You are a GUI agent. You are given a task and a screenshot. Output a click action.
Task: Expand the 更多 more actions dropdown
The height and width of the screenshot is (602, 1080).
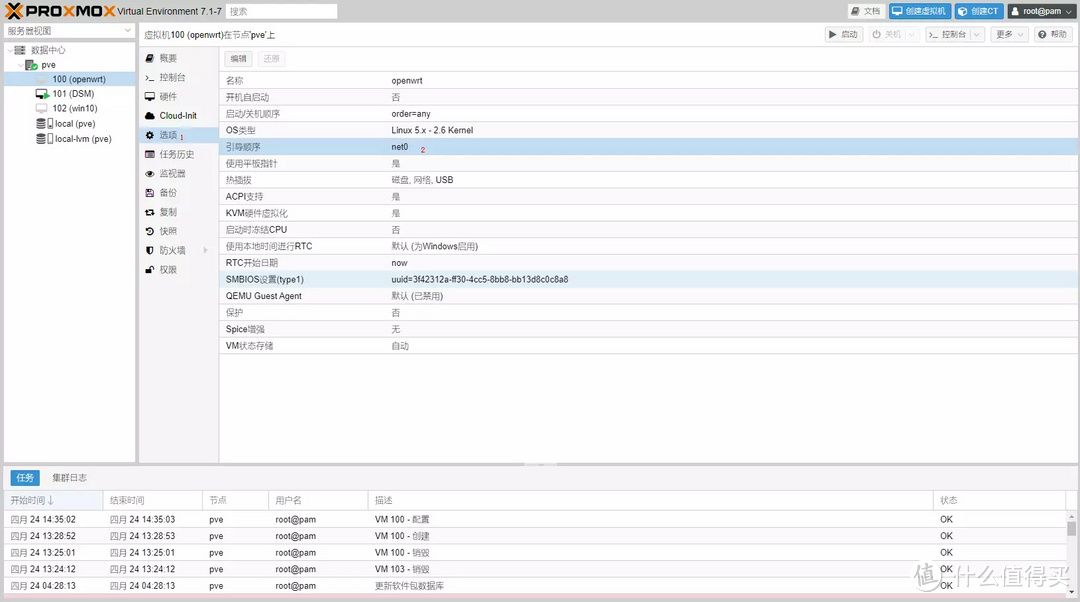pyautogui.click(x=1009, y=34)
